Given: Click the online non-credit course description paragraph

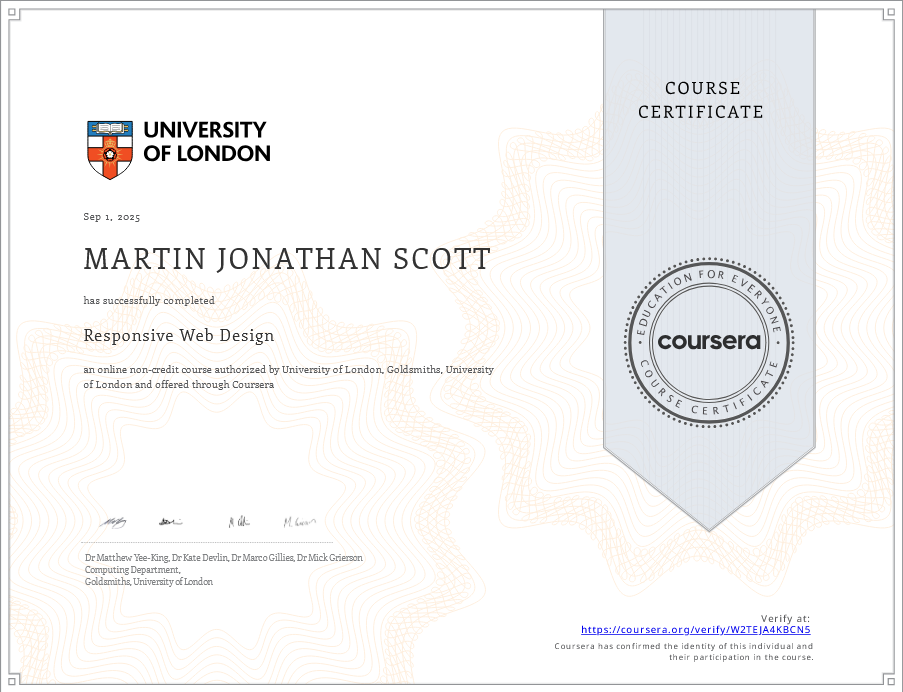Looking at the screenshot, I should coord(288,377).
